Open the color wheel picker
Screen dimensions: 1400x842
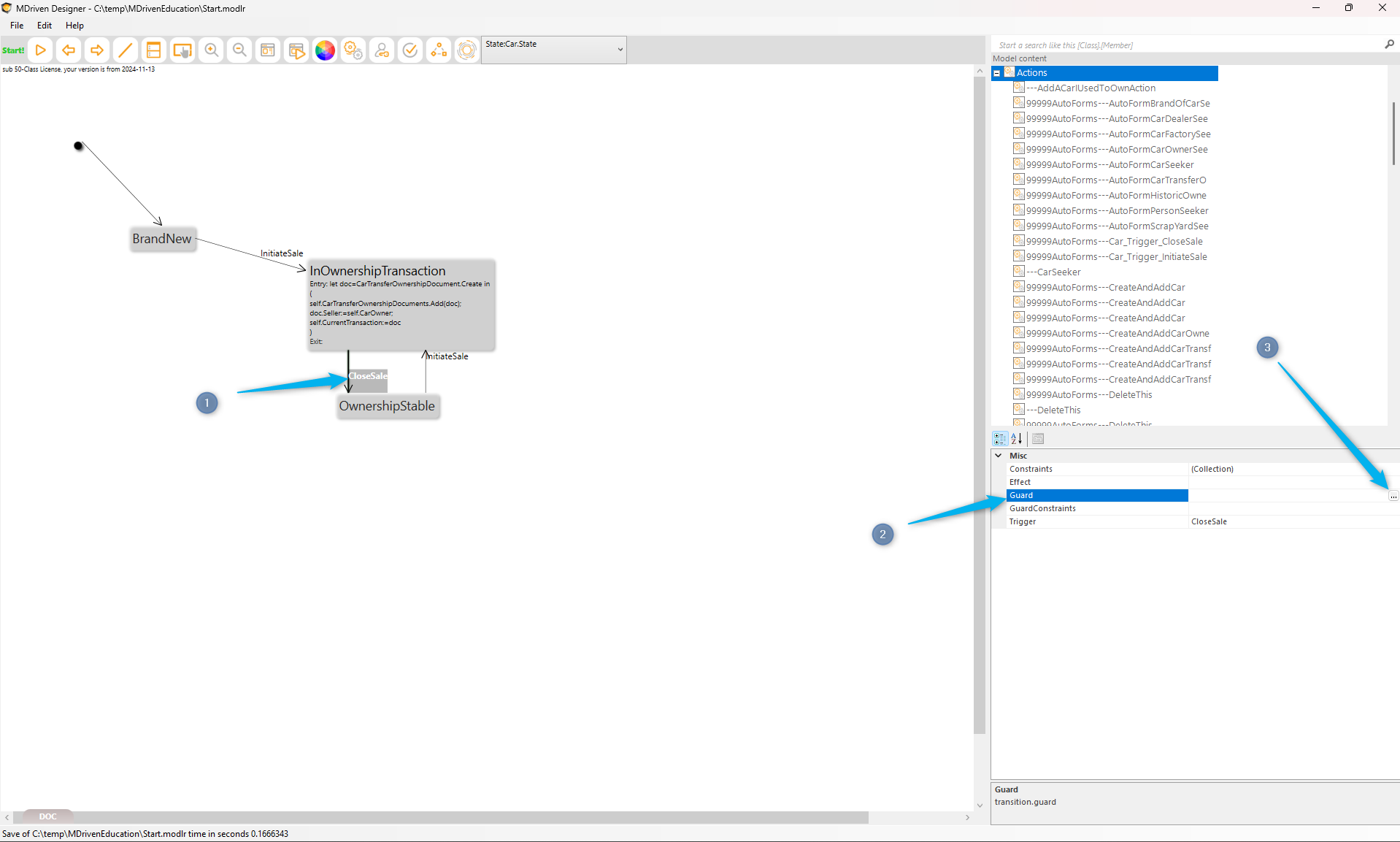(x=325, y=50)
